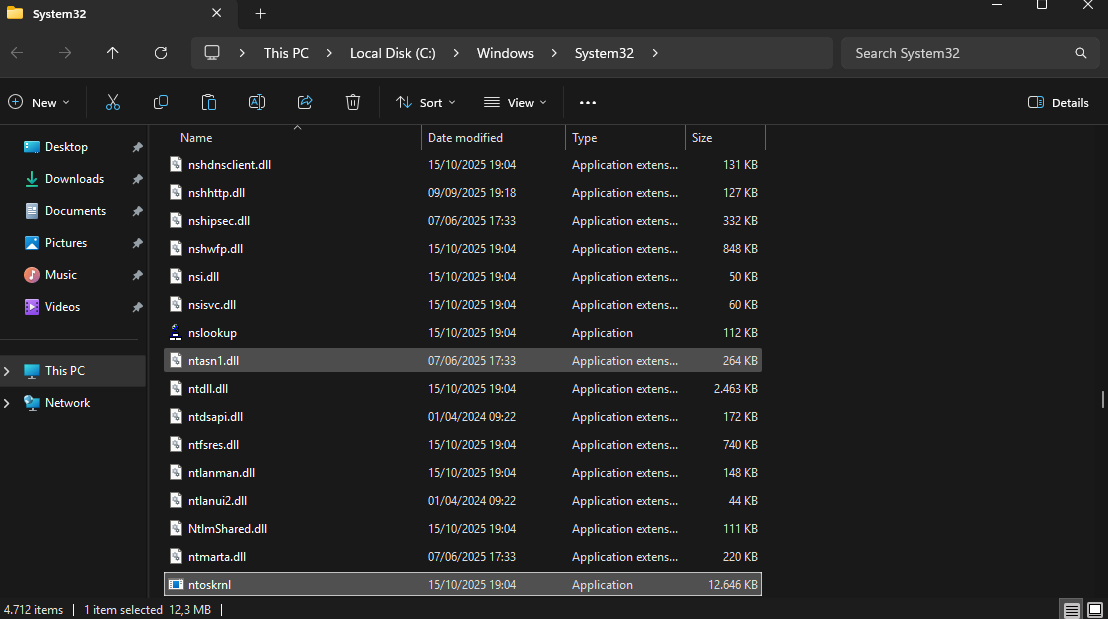
Task: Click System32 breadcrumb segment
Action: (604, 53)
